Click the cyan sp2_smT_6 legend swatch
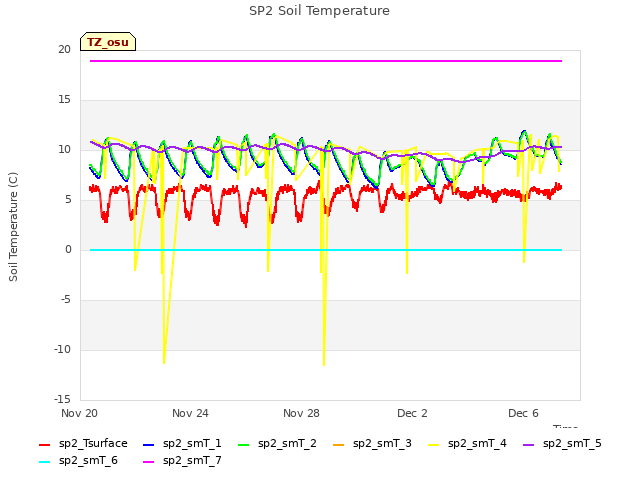Image resolution: width=640 pixels, height=480 pixels. point(44,462)
